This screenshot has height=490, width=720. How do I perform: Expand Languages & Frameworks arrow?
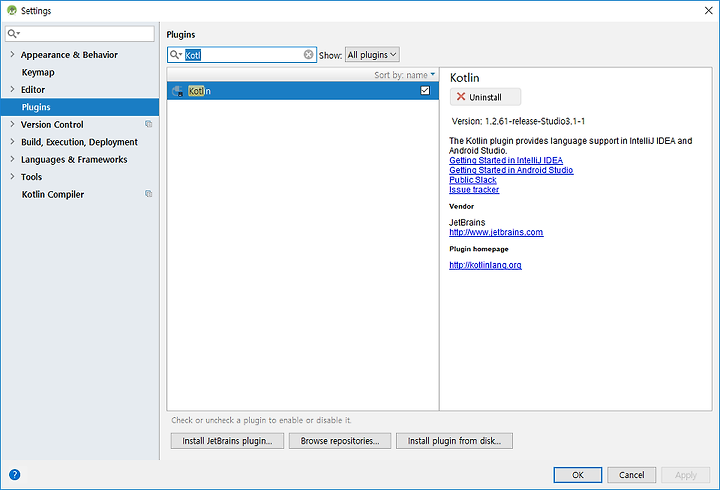12,159
